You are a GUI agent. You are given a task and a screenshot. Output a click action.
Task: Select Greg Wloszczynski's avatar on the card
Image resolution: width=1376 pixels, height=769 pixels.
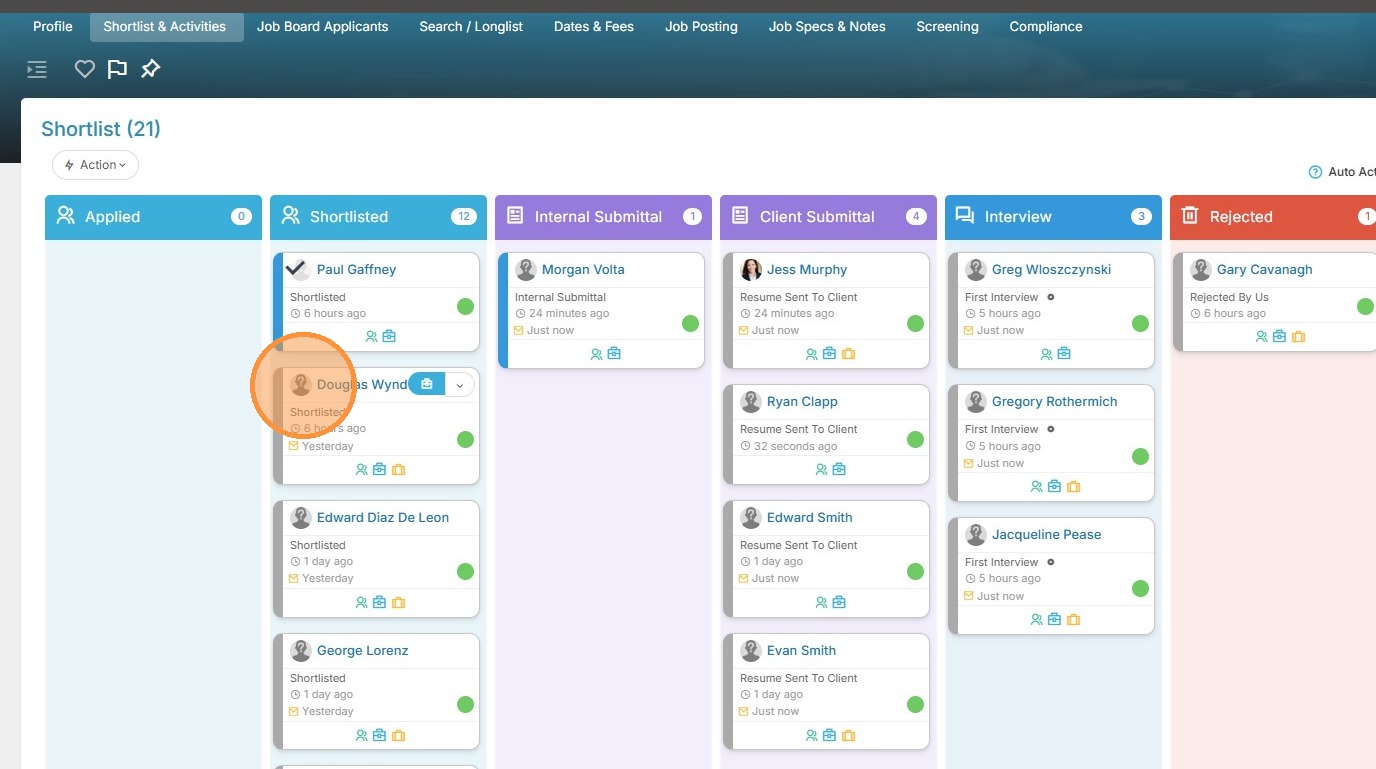pyautogui.click(x=976, y=269)
